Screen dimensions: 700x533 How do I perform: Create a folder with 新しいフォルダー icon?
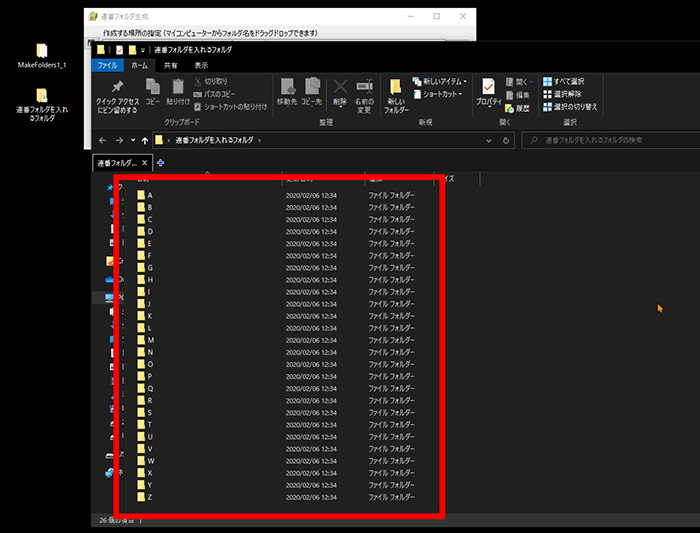click(395, 89)
